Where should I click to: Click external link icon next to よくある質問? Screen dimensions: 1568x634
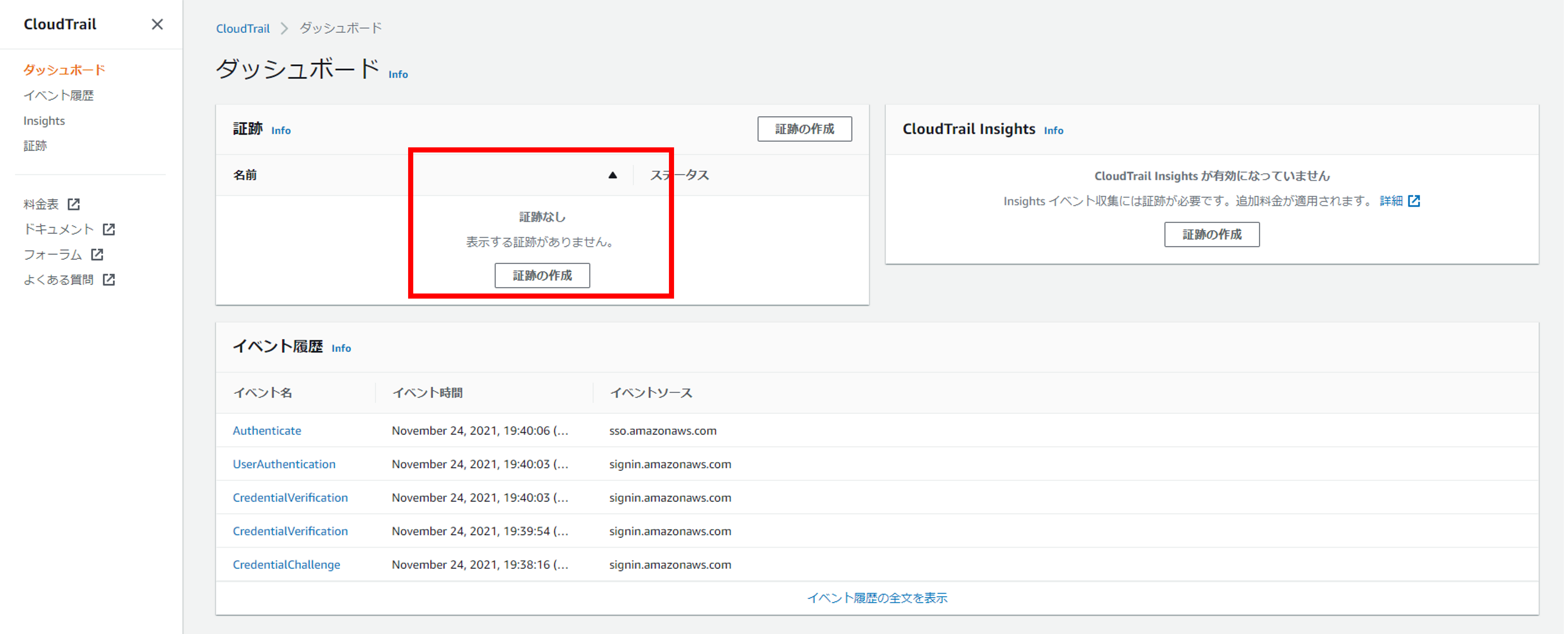pos(109,280)
